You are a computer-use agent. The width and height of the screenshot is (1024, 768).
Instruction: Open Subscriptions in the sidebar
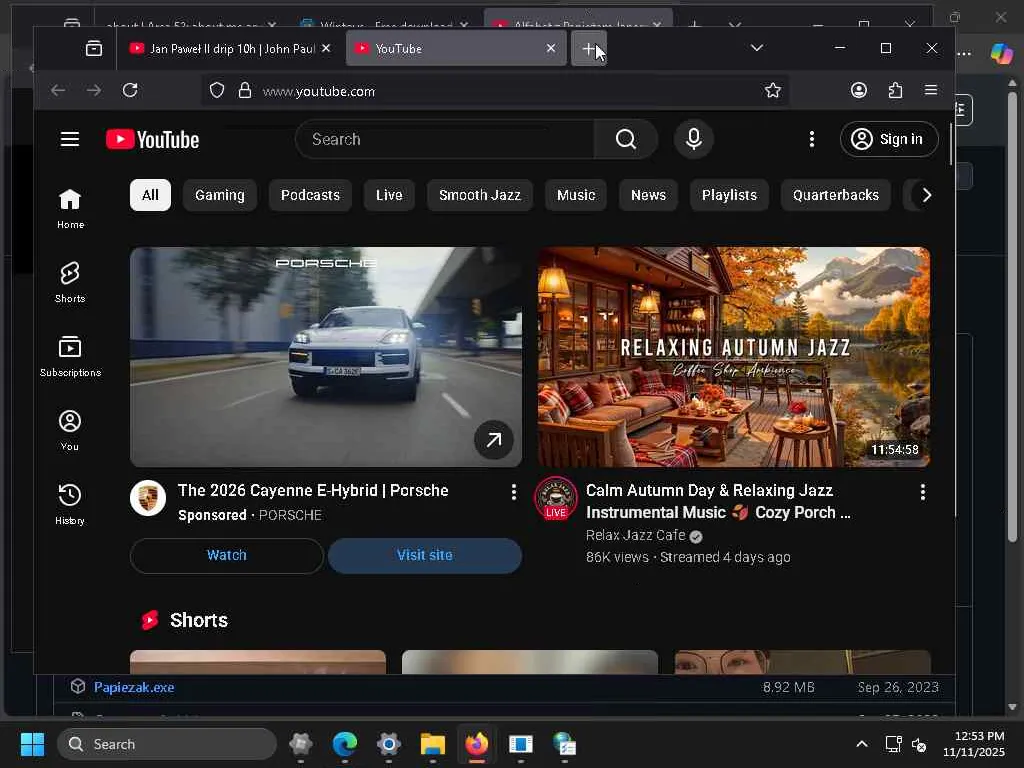[x=70, y=356]
